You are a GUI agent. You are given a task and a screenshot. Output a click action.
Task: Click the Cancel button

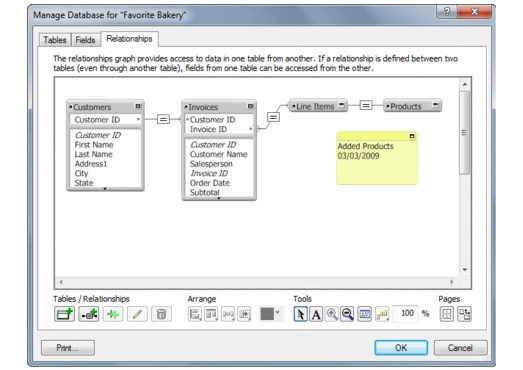point(460,348)
